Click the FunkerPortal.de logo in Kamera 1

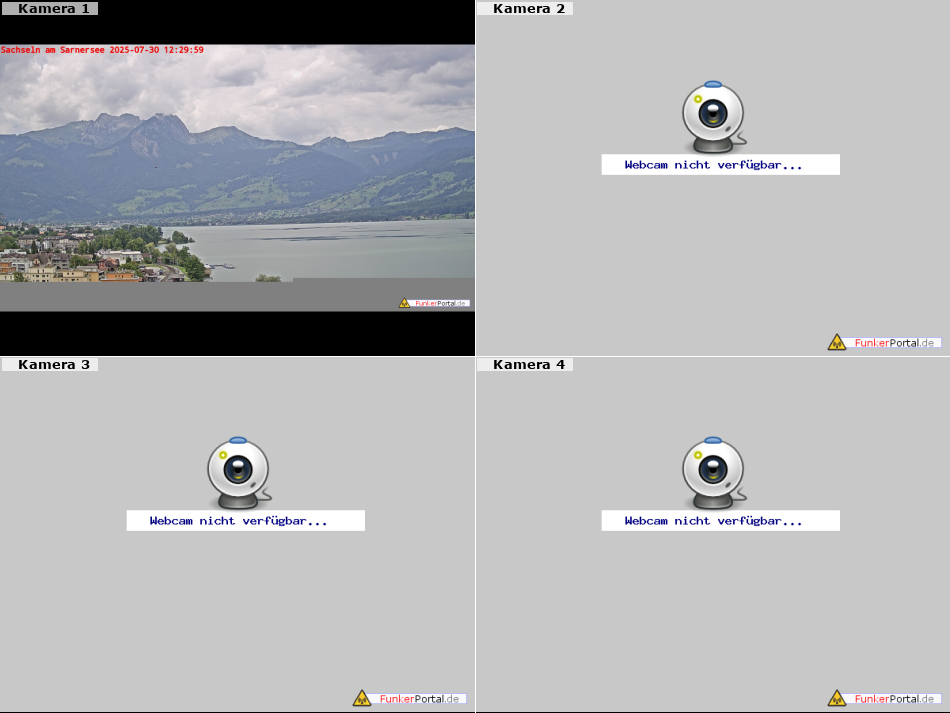pos(434,303)
